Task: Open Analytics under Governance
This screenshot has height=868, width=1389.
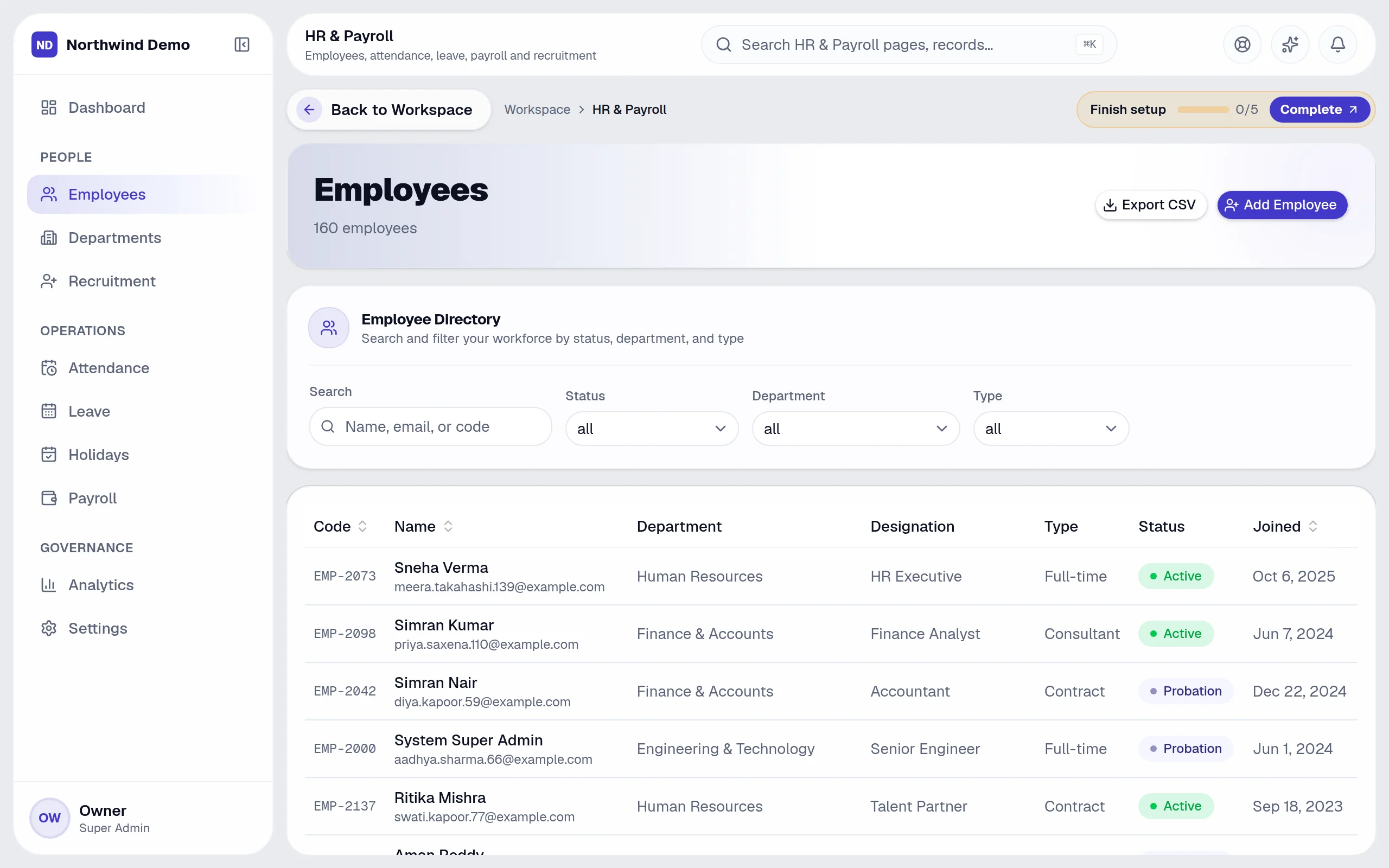Action: tap(143, 585)
